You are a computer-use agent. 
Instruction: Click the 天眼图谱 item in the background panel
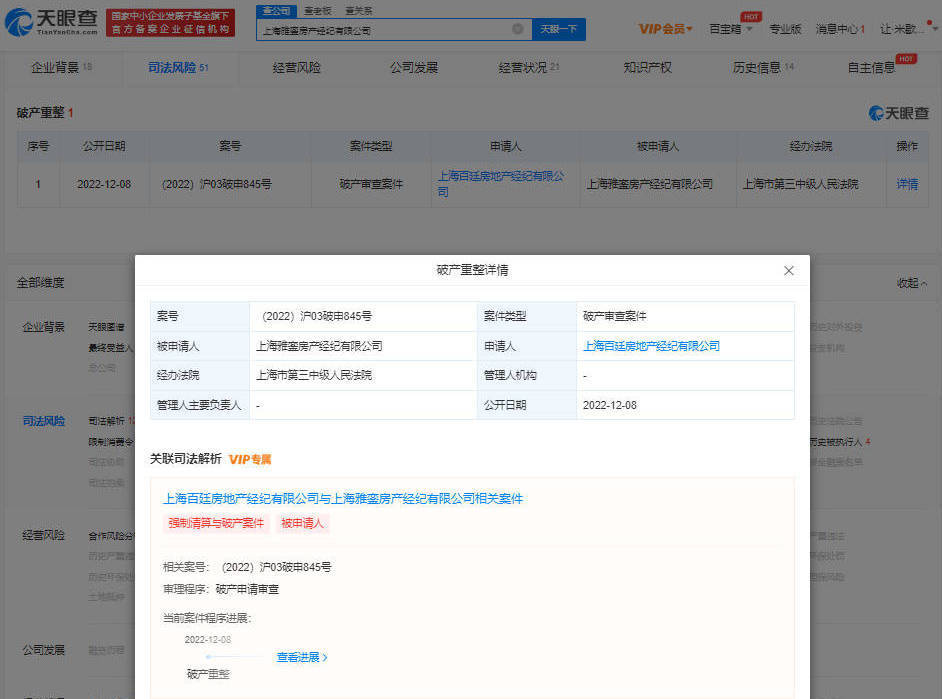click(x=106, y=327)
